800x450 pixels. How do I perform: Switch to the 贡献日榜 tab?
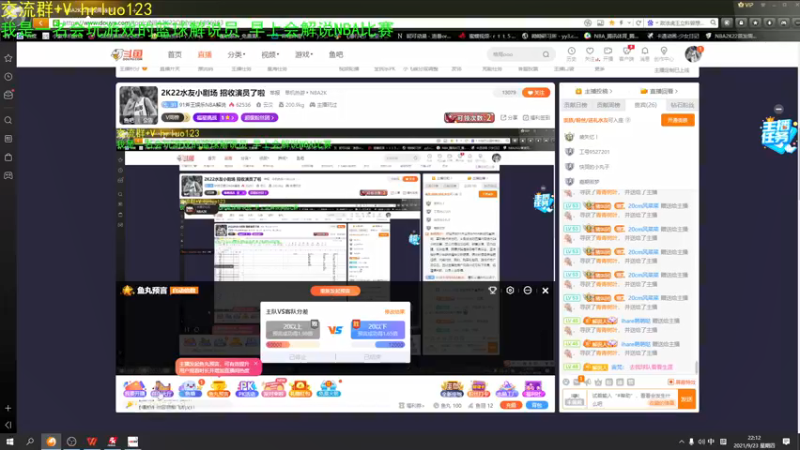[x=576, y=105]
